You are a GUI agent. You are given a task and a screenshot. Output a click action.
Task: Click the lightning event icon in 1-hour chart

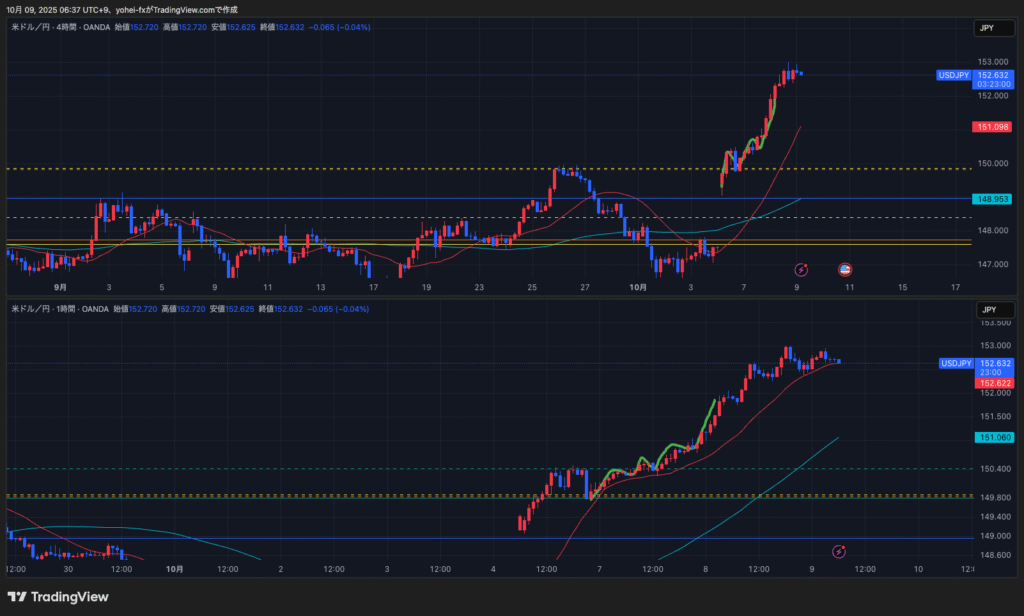[x=840, y=551]
